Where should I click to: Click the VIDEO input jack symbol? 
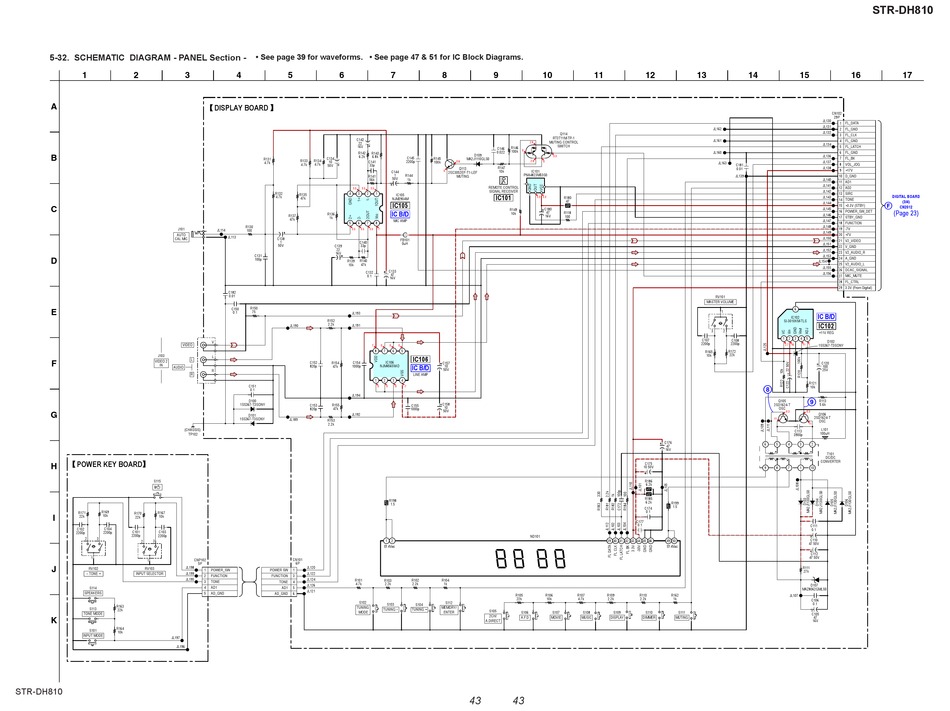pos(204,345)
